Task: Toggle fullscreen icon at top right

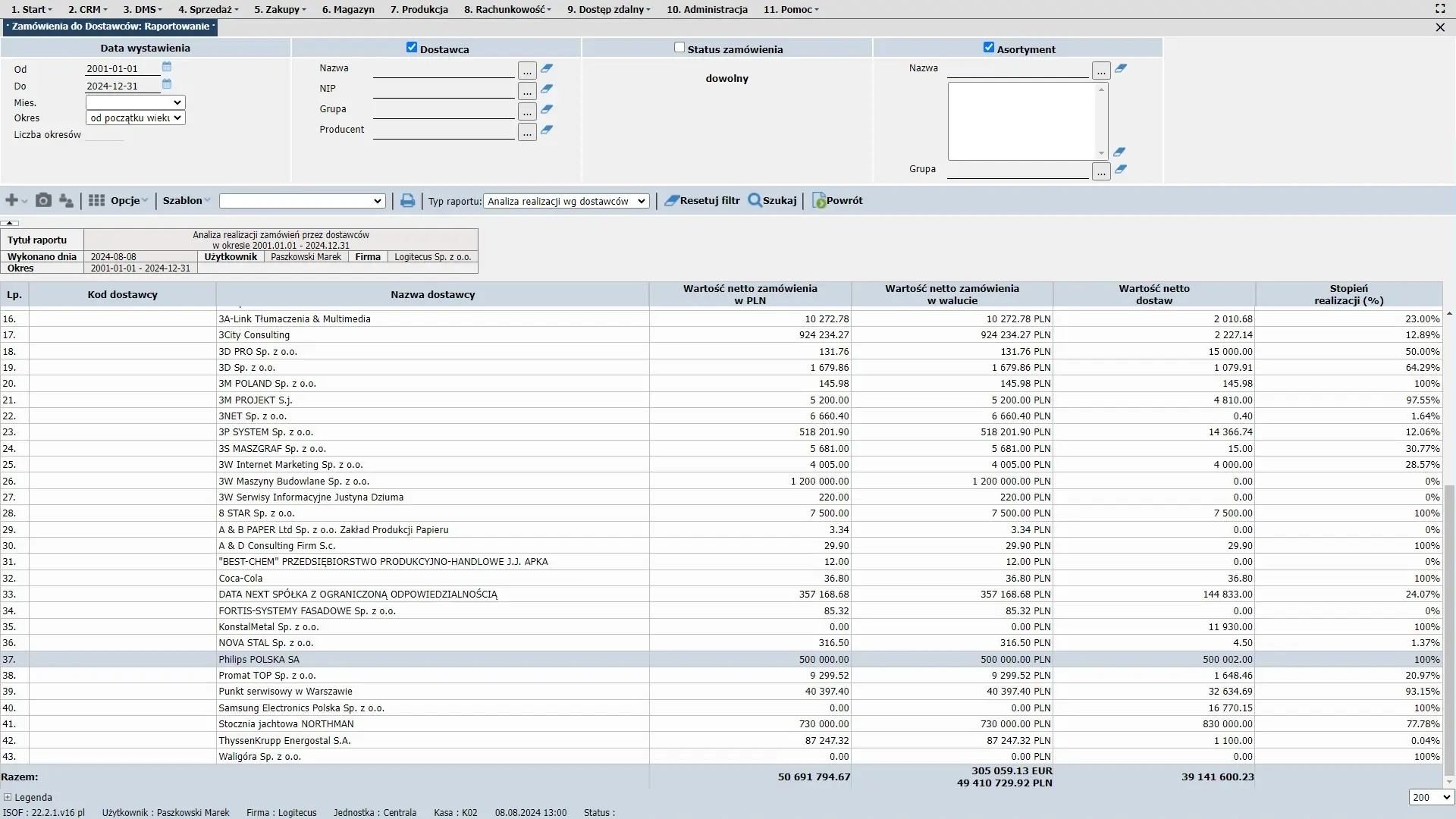Action: coord(1440,8)
